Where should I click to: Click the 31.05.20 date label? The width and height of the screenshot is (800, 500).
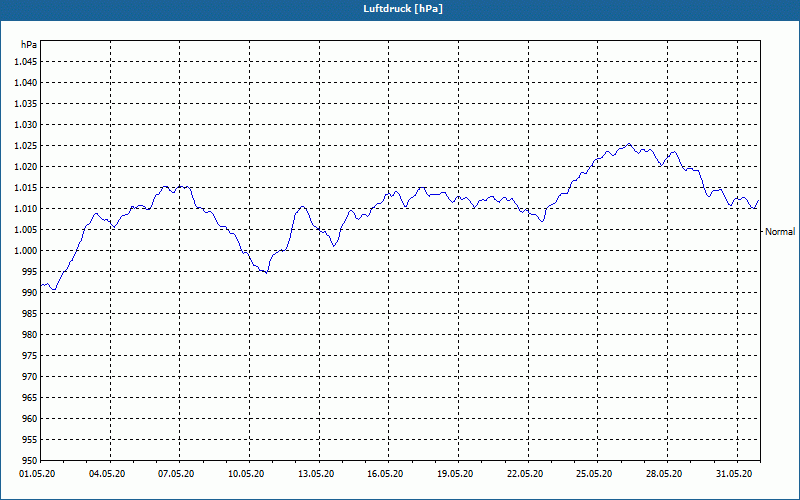(734, 474)
